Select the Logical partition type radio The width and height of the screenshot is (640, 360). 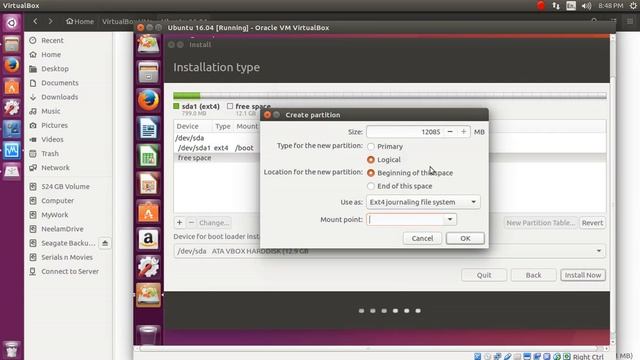pyautogui.click(x=371, y=160)
